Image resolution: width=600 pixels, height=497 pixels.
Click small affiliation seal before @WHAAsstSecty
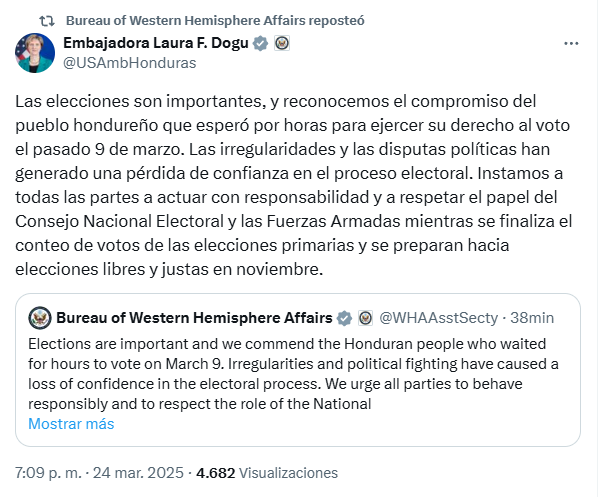(x=365, y=318)
